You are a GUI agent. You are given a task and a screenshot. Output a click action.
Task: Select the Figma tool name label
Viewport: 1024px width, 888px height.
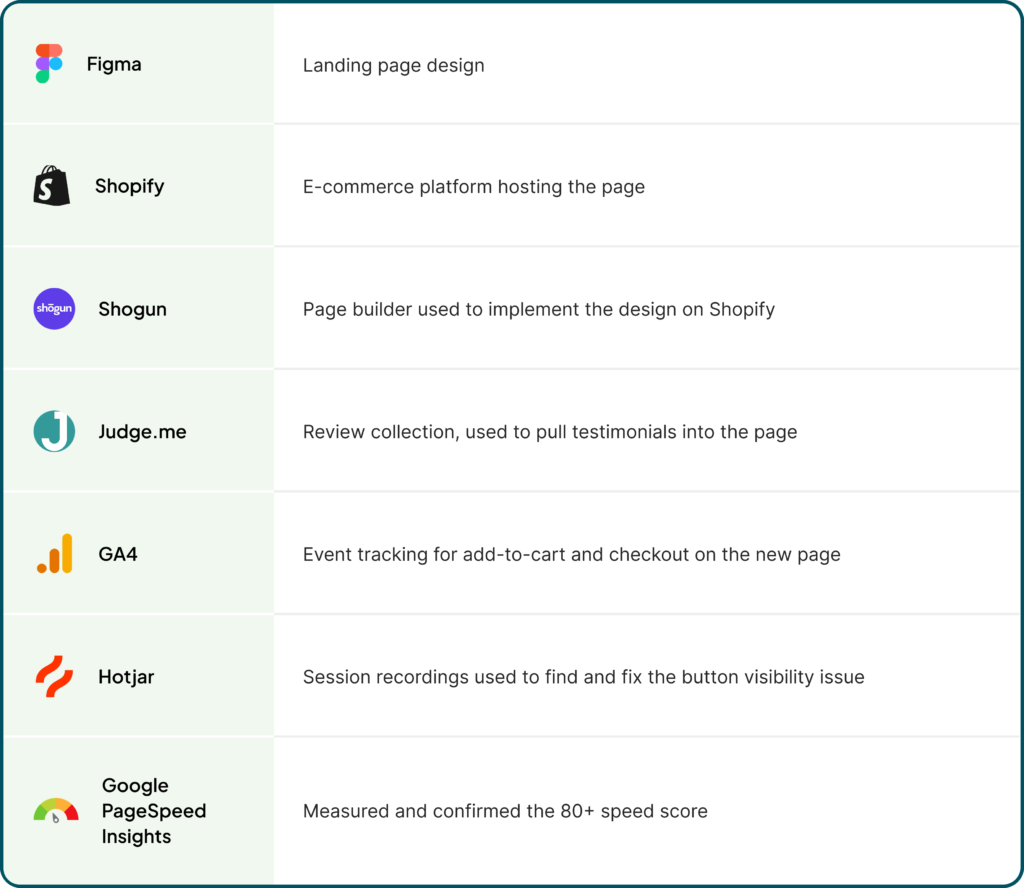tap(114, 64)
